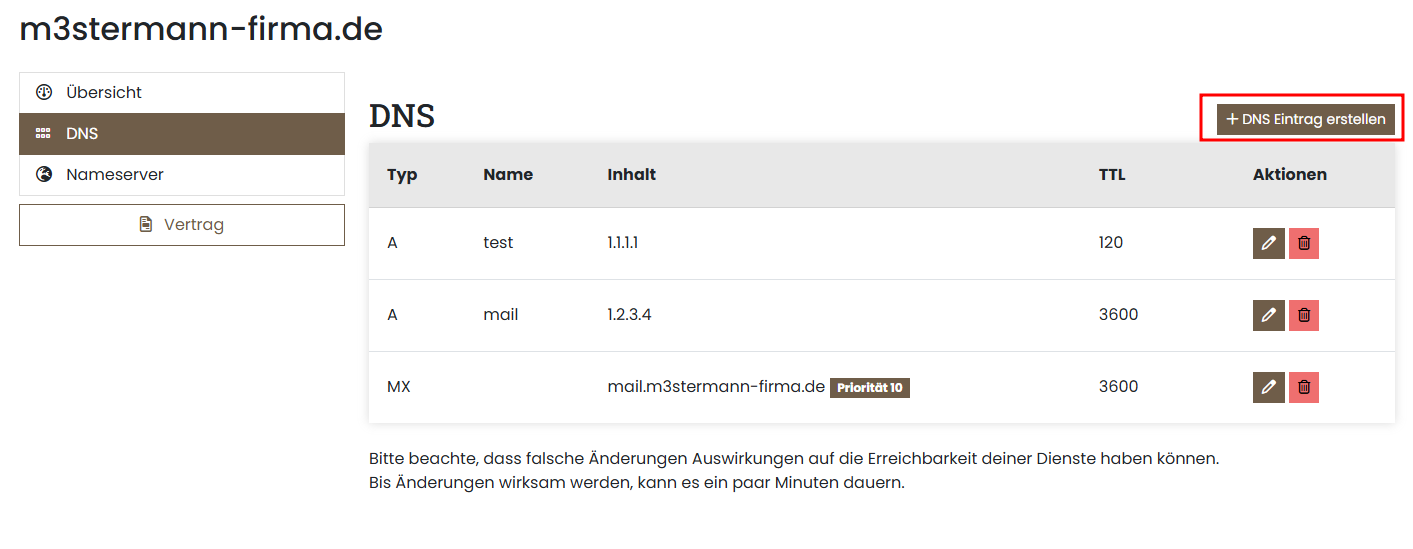
Task: Edit the MX record
Action: (1269, 387)
